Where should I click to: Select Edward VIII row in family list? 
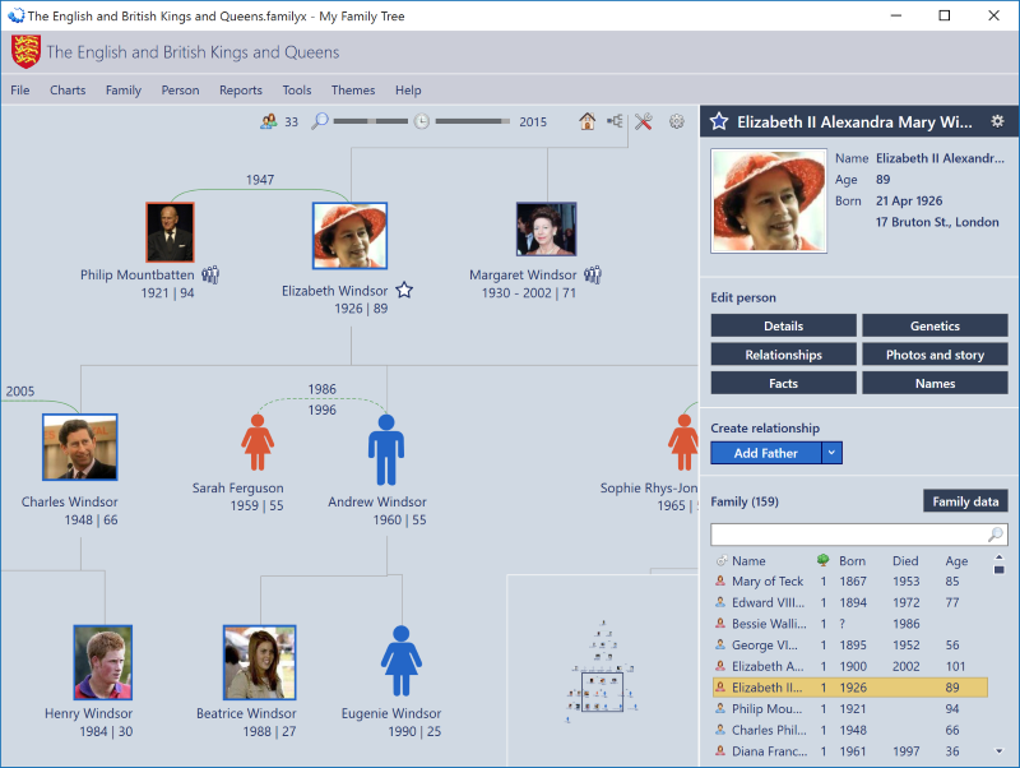850,603
